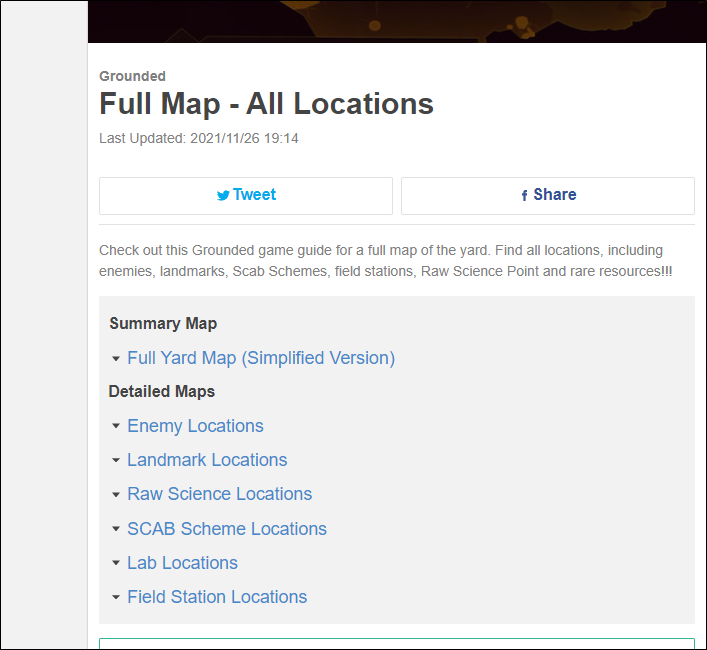The image size is (707, 650).
Task: Click the Last Updated date text
Action: [199, 138]
